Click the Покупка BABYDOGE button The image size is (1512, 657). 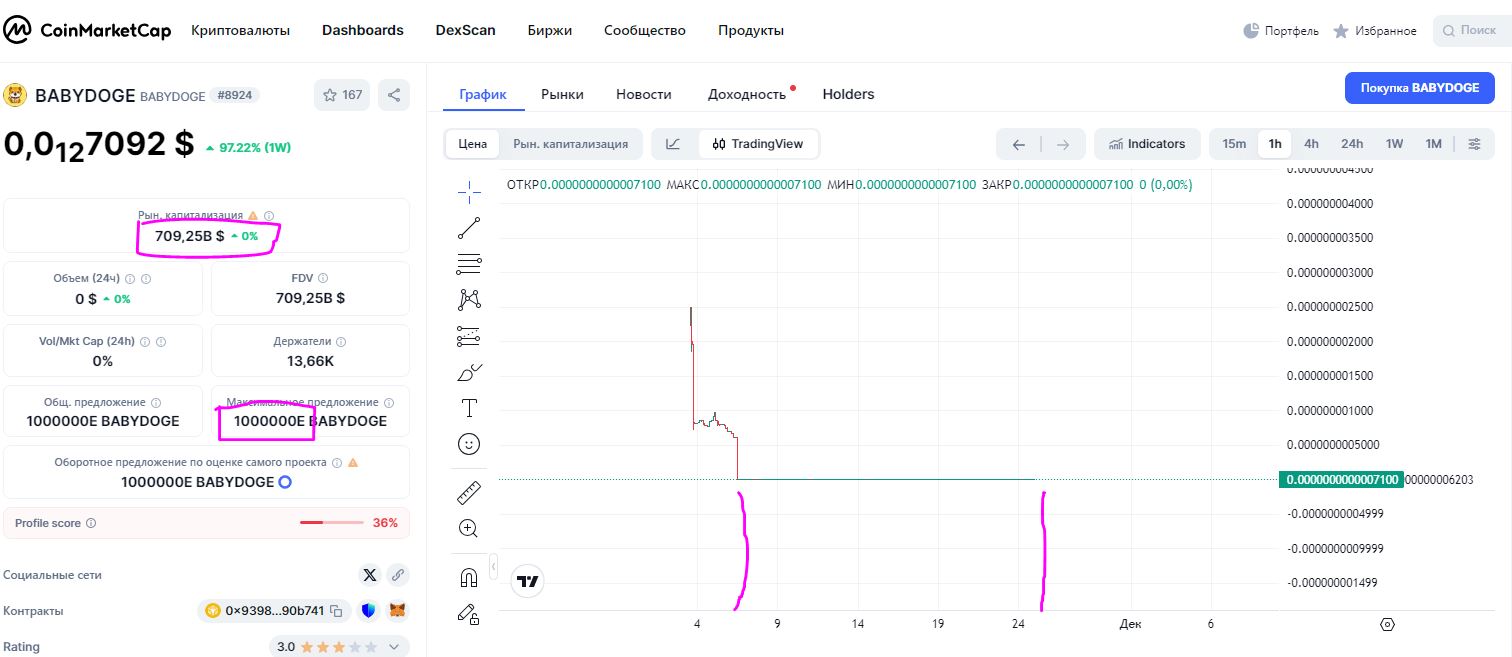point(1420,88)
